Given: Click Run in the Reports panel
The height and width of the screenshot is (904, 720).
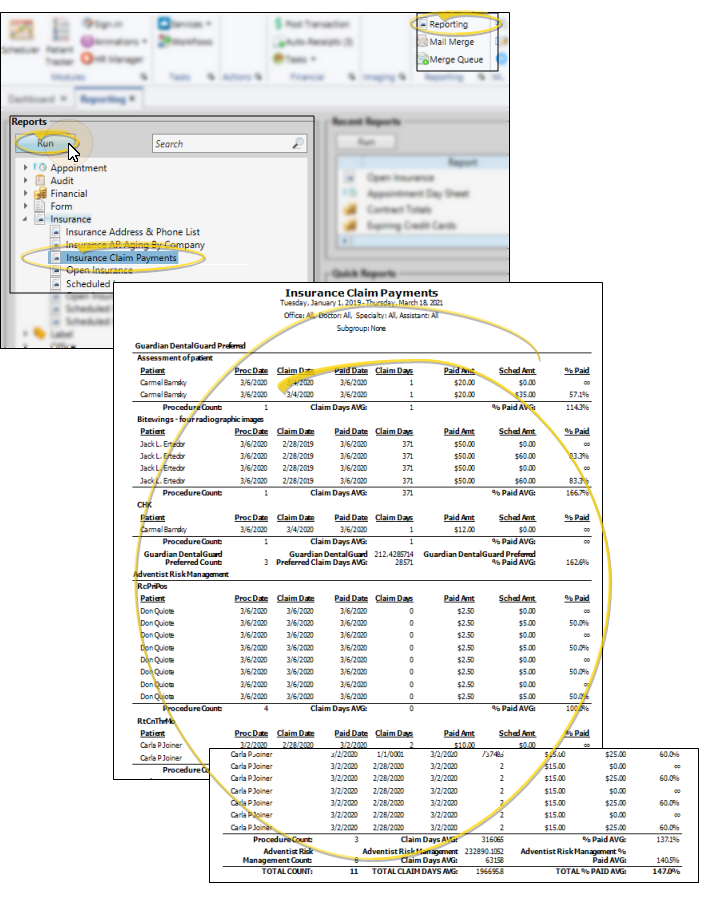Looking at the screenshot, I should [46, 143].
